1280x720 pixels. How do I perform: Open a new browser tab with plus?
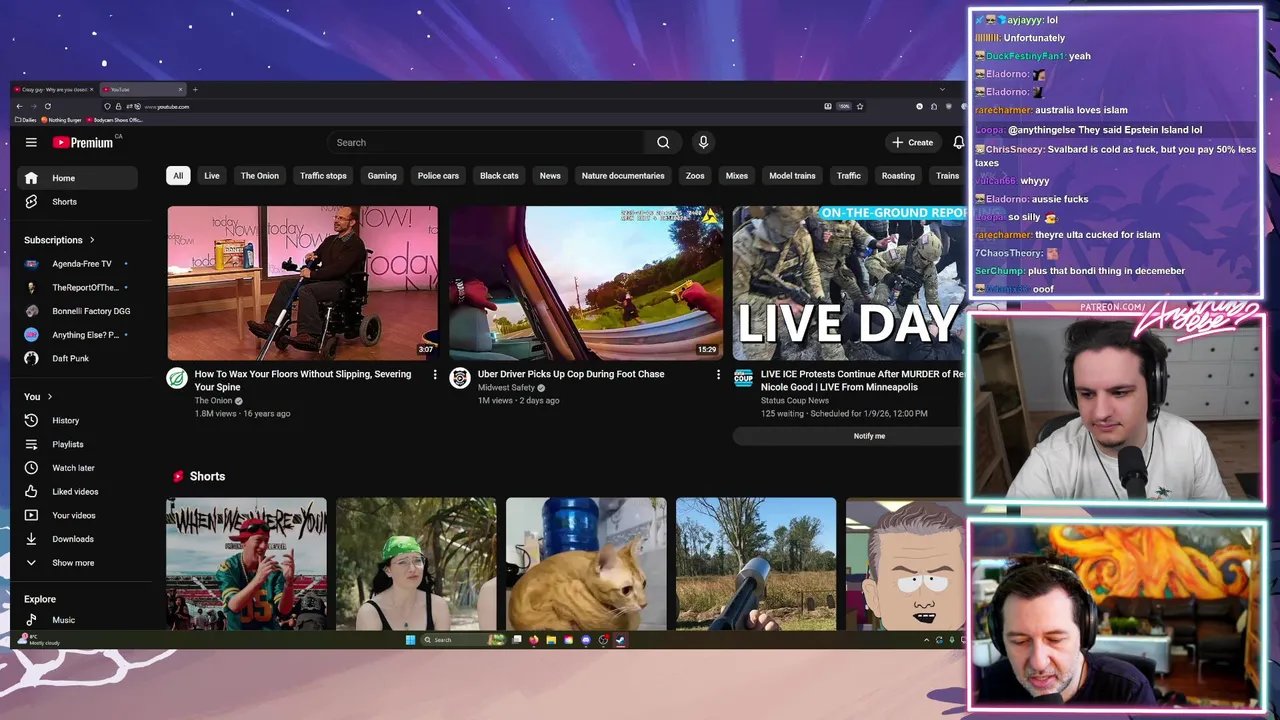pyautogui.click(x=195, y=89)
